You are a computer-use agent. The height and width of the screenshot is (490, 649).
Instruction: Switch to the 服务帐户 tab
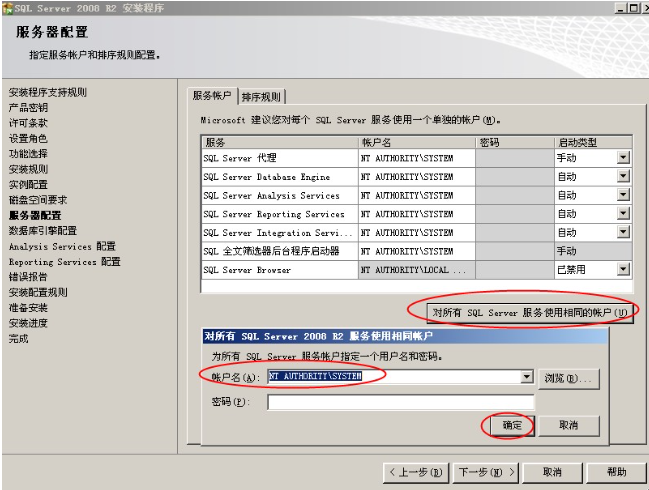coord(212,96)
